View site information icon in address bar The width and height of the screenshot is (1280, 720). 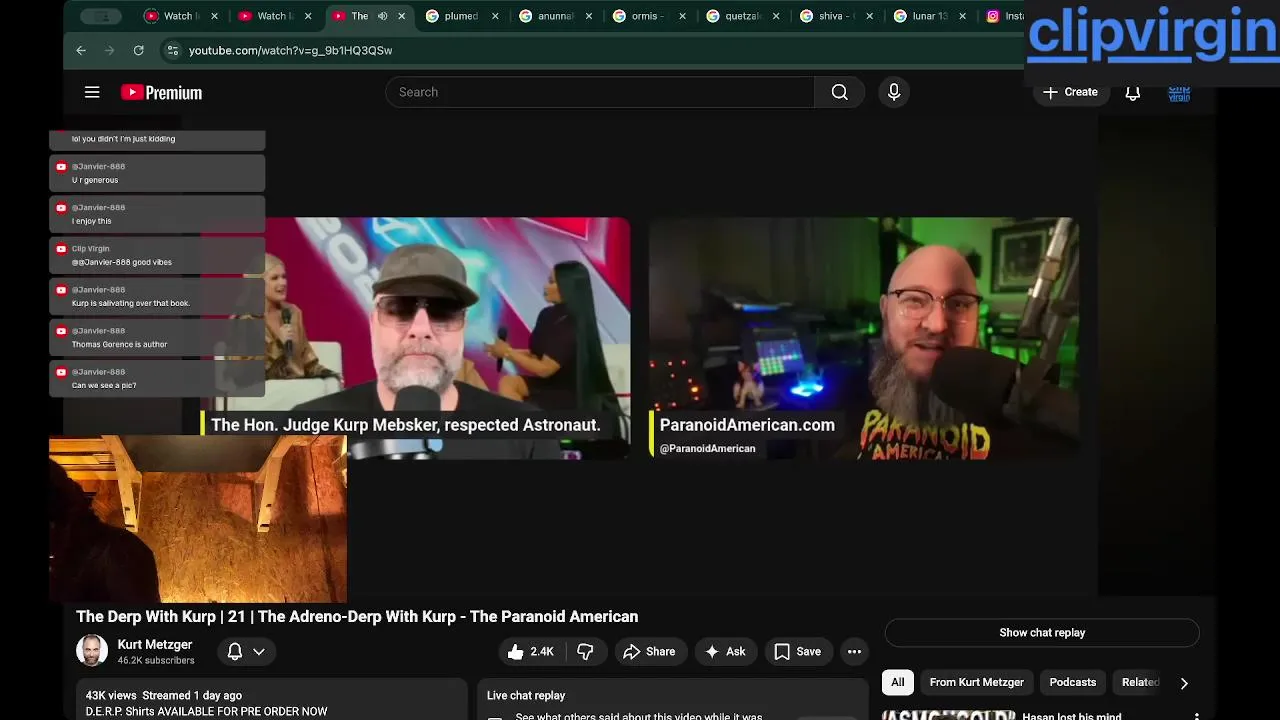pyautogui.click(x=172, y=50)
